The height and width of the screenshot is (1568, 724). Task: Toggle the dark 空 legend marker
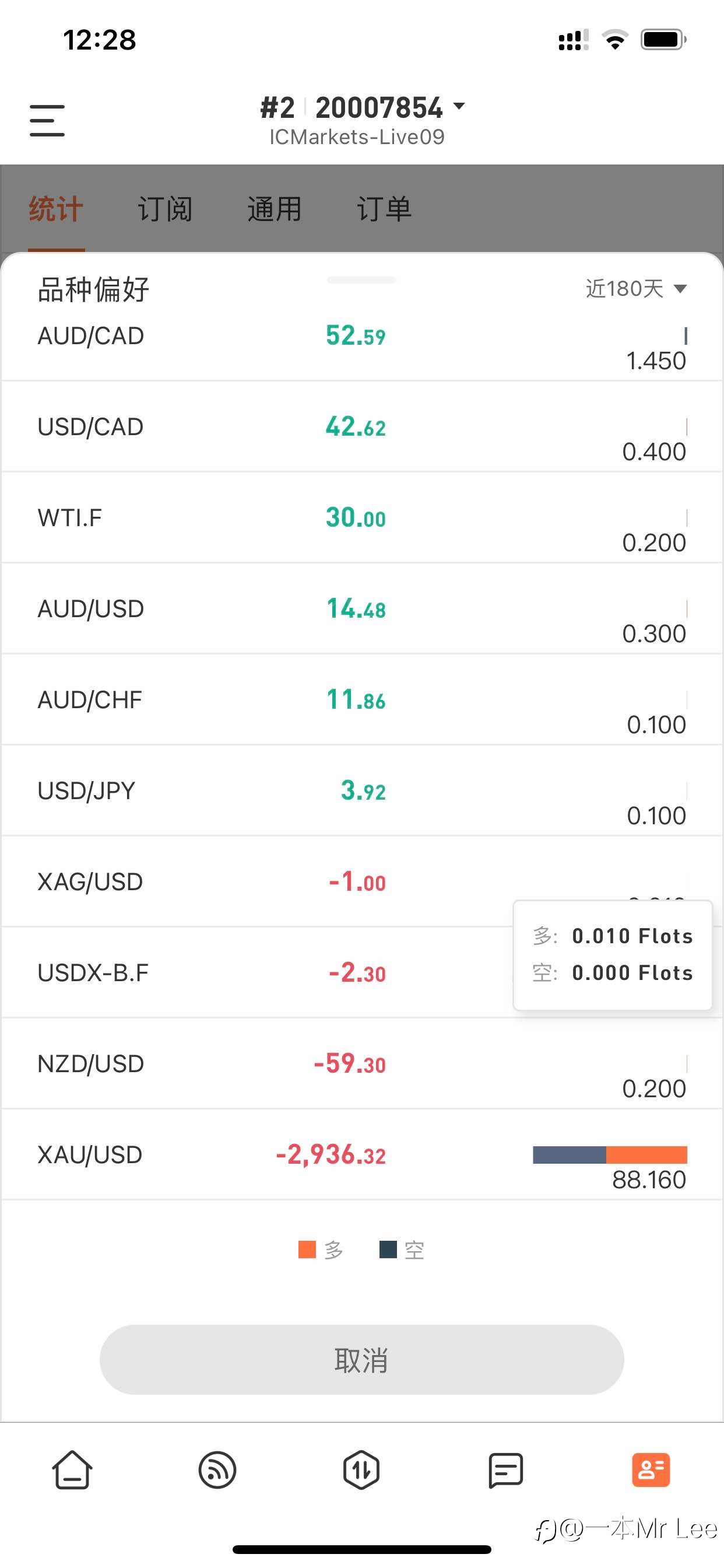click(388, 1249)
